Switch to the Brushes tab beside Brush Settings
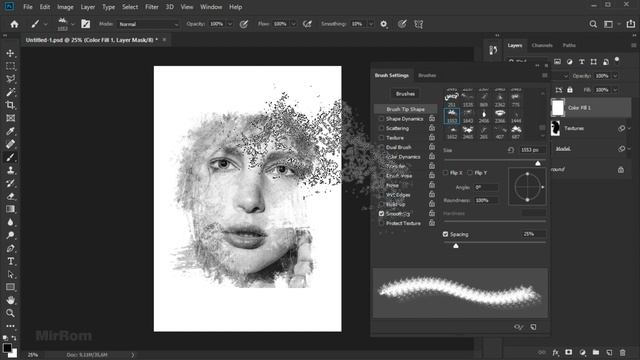This screenshot has width=640, height=360. 427,76
